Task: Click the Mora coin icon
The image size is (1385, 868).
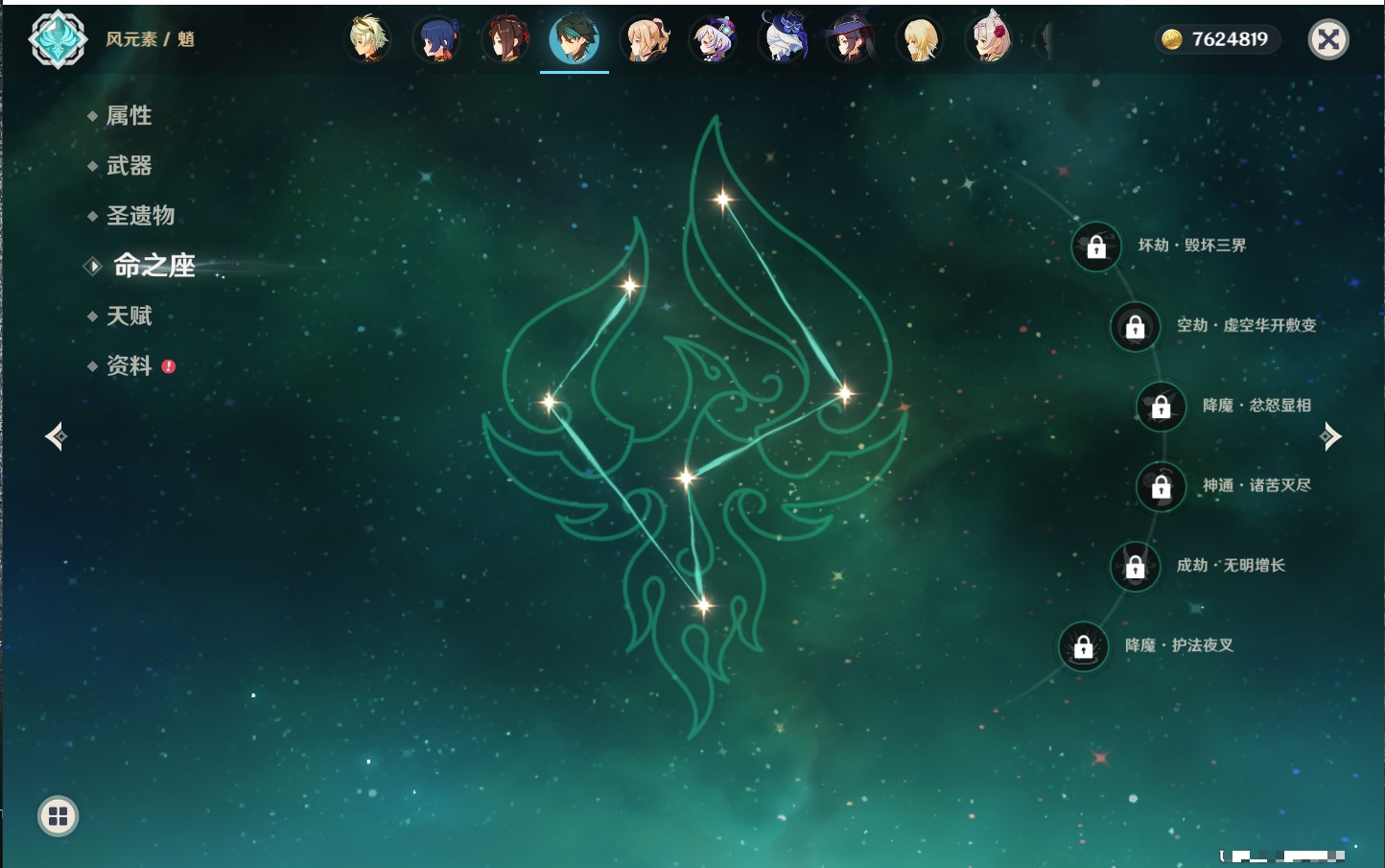Action: [x=1171, y=39]
